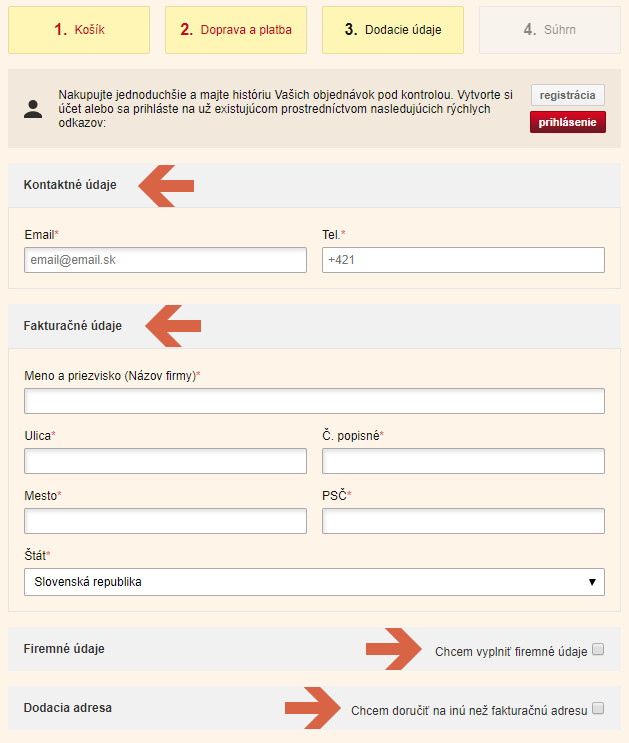The image size is (629, 743).
Task: Click the orange arrow beside Fakturačné údaje
Action: click(x=173, y=326)
